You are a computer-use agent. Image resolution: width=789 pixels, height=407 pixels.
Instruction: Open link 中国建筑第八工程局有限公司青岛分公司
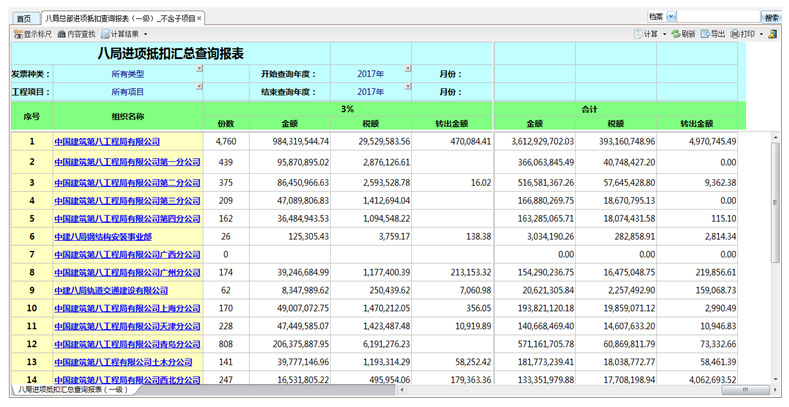pos(127,344)
